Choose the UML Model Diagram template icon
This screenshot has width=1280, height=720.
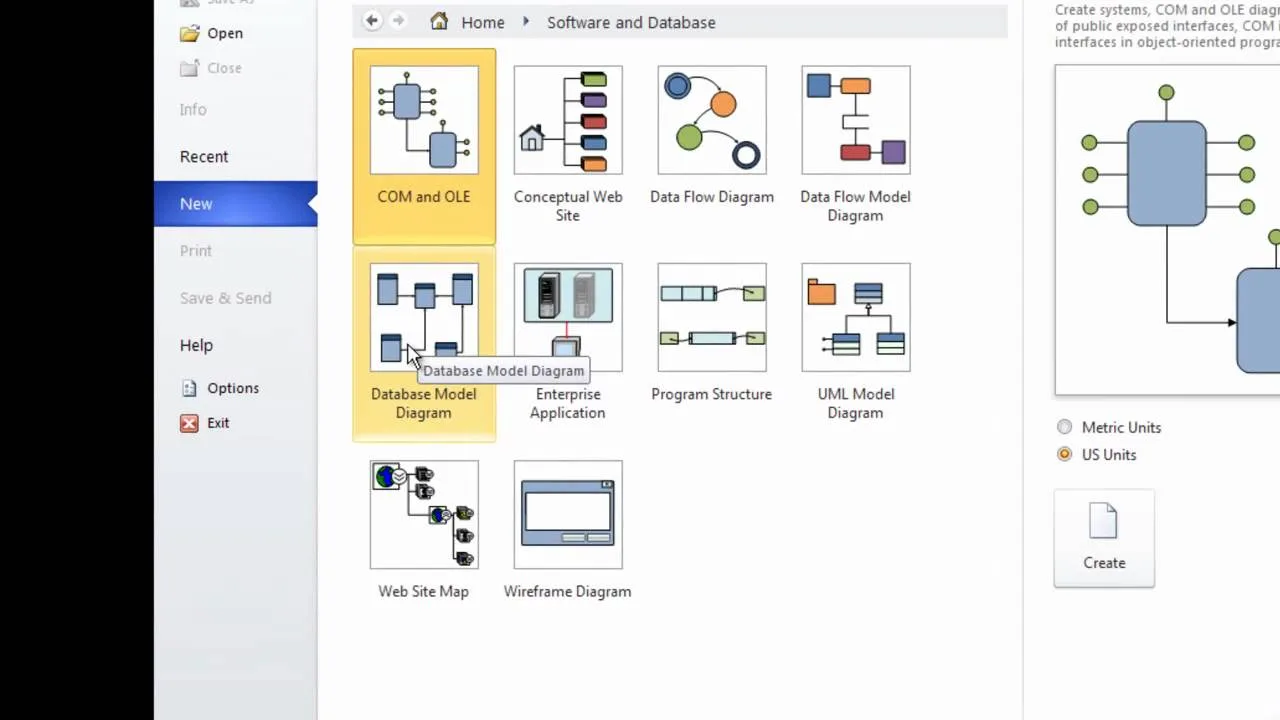856,317
